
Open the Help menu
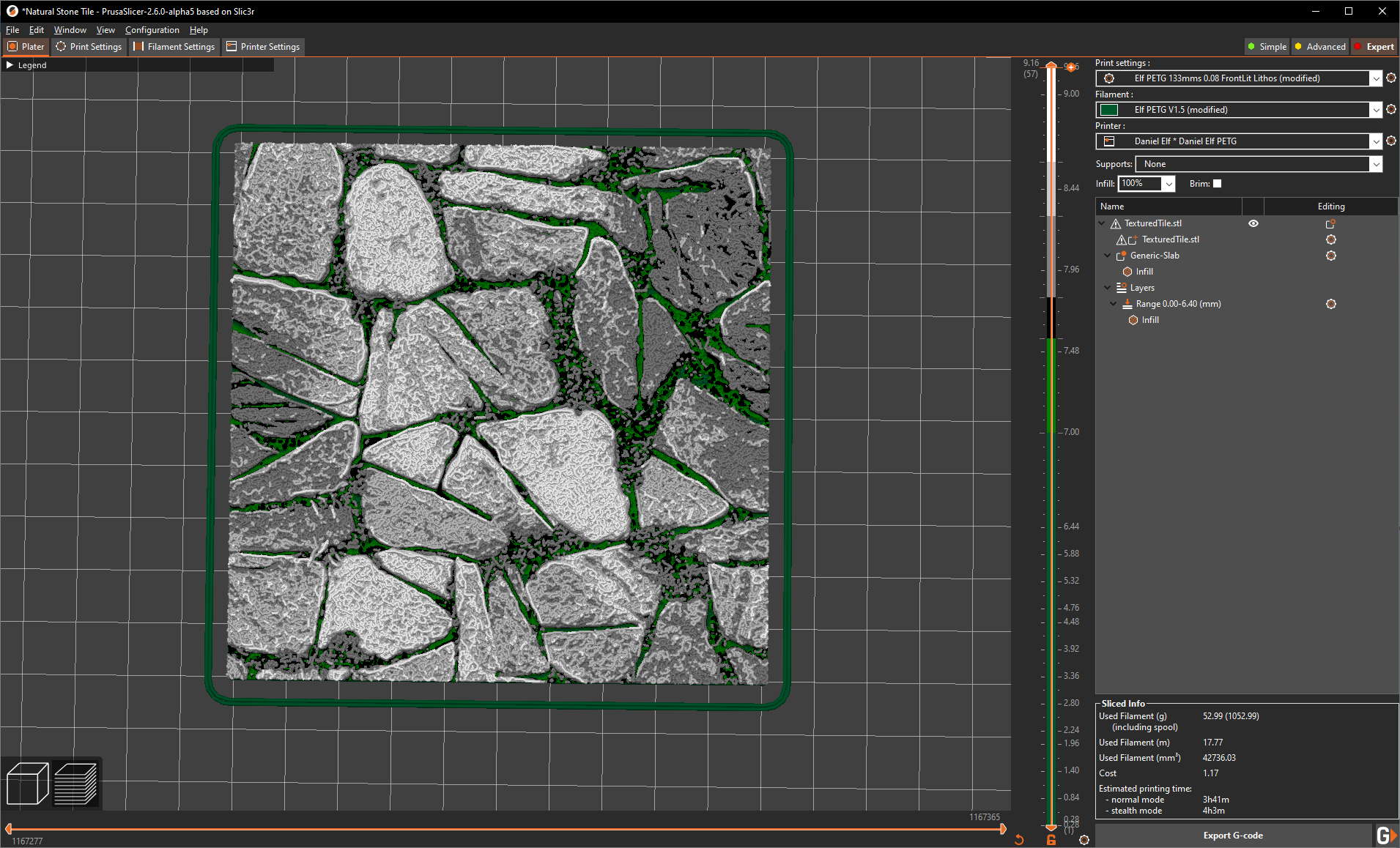(x=199, y=30)
